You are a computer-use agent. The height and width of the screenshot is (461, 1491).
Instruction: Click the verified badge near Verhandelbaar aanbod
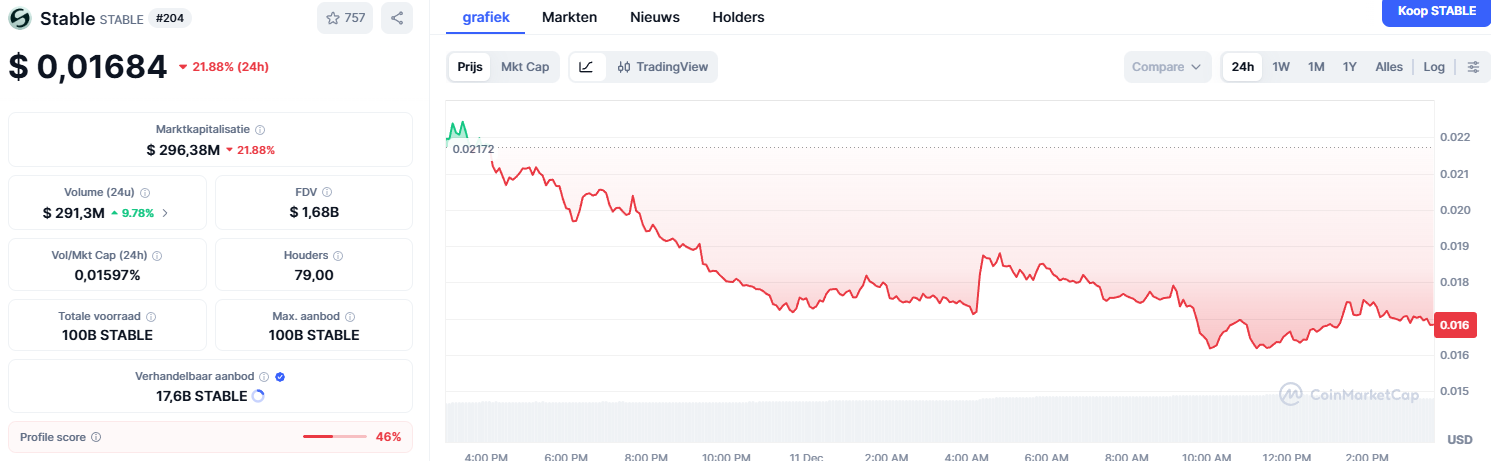pos(280,377)
